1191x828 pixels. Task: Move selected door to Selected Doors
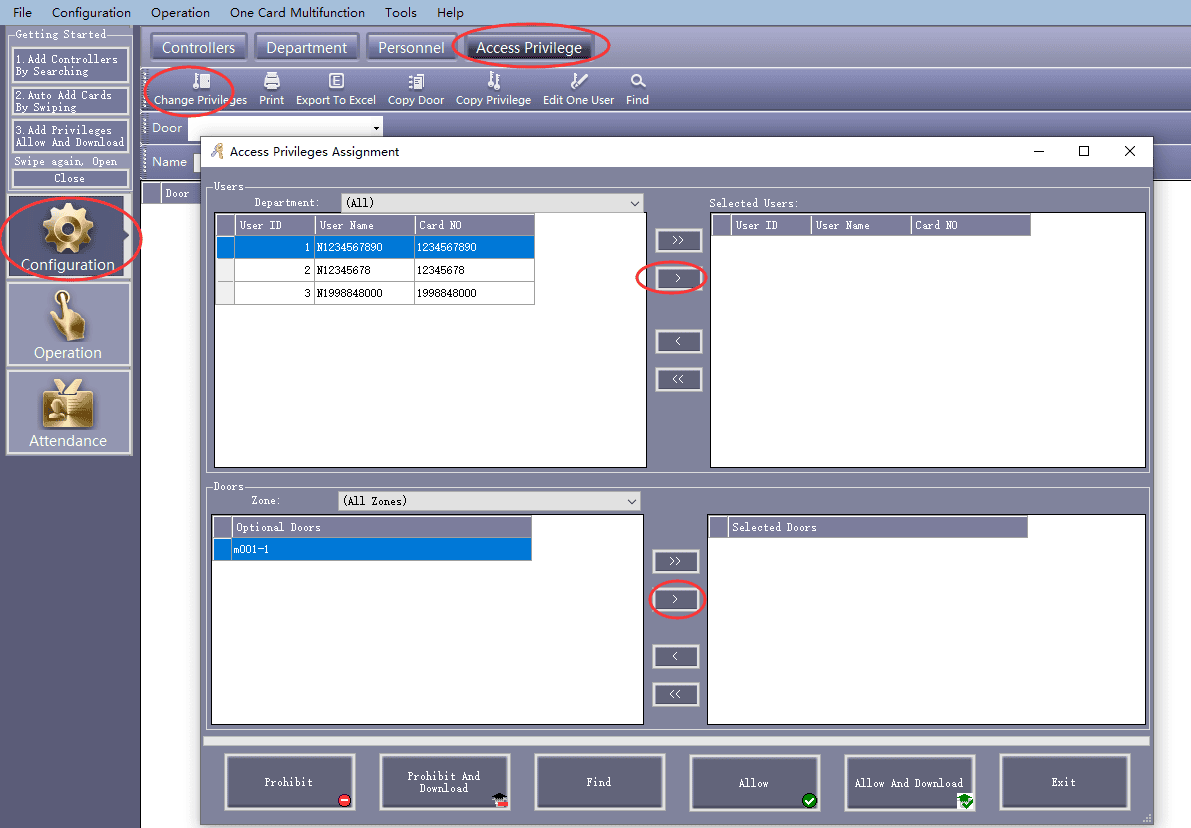pyautogui.click(x=675, y=599)
